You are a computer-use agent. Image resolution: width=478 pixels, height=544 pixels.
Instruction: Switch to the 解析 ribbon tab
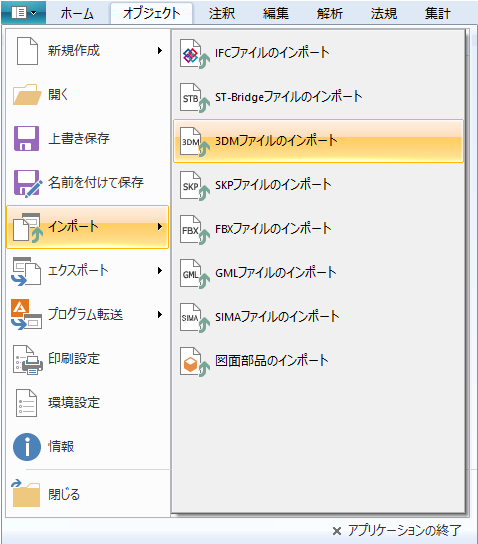point(330,14)
